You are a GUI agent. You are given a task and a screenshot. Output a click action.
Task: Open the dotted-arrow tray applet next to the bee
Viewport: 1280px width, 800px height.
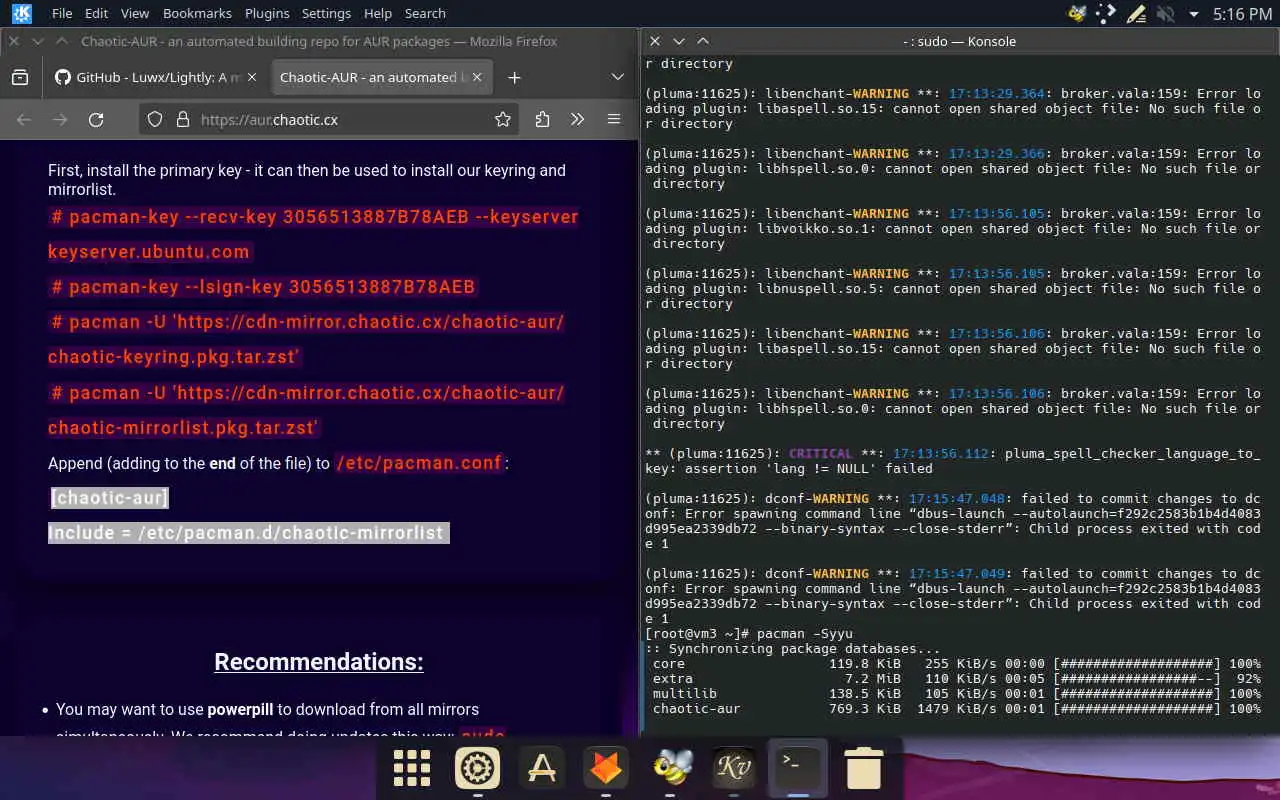coord(1106,13)
